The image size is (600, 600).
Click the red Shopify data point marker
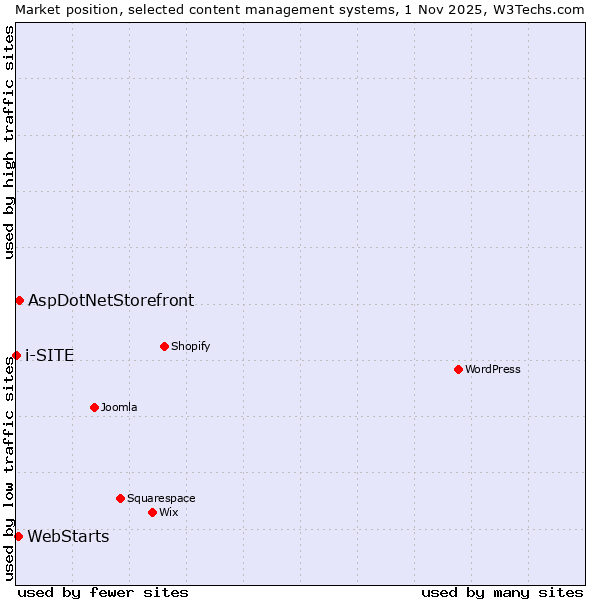(x=164, y=346)
